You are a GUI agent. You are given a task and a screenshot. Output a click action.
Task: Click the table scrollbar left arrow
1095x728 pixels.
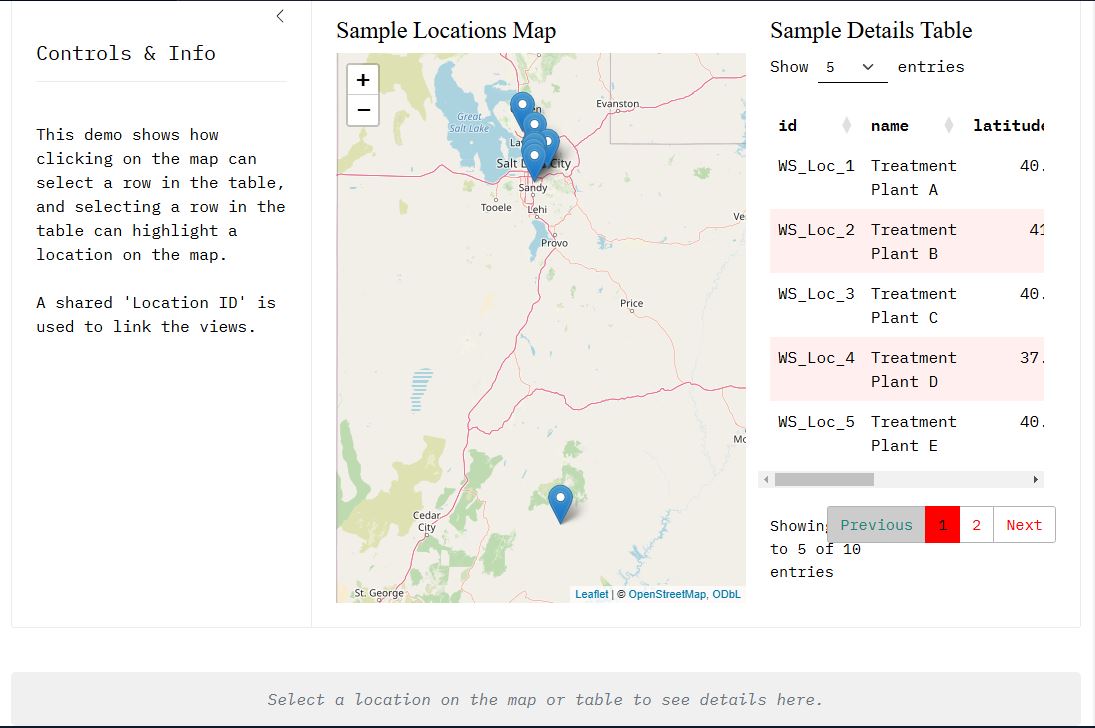coord(767,480)
